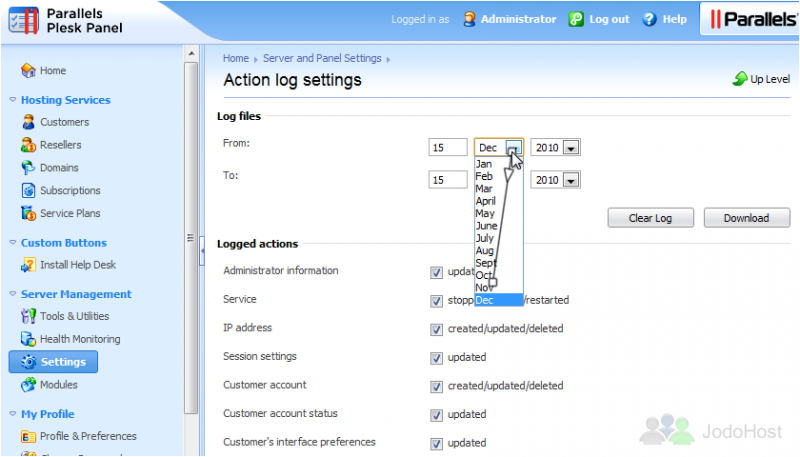Collapse the Custom Buttons section
The width and height of the screenshot is (800, 457).
click(13, 242)
